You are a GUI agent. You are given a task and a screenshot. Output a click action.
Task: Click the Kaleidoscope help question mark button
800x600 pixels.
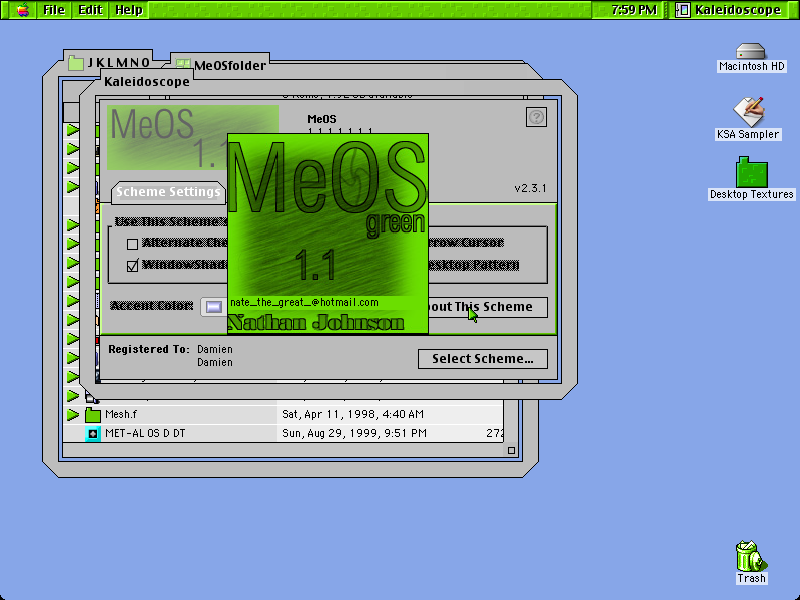click(x=536, y=117)
